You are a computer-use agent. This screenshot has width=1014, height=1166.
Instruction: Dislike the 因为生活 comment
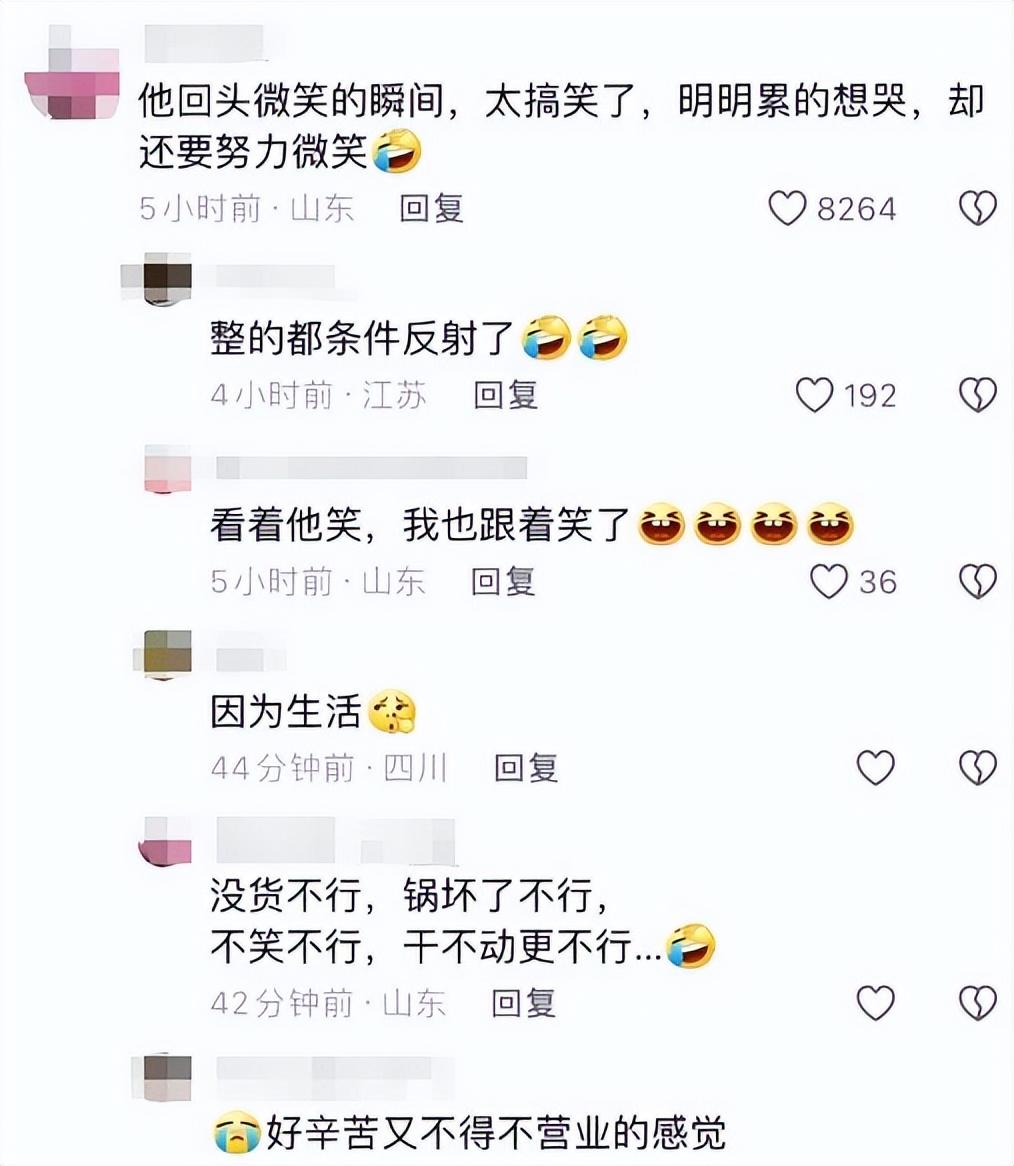point(978,767)
